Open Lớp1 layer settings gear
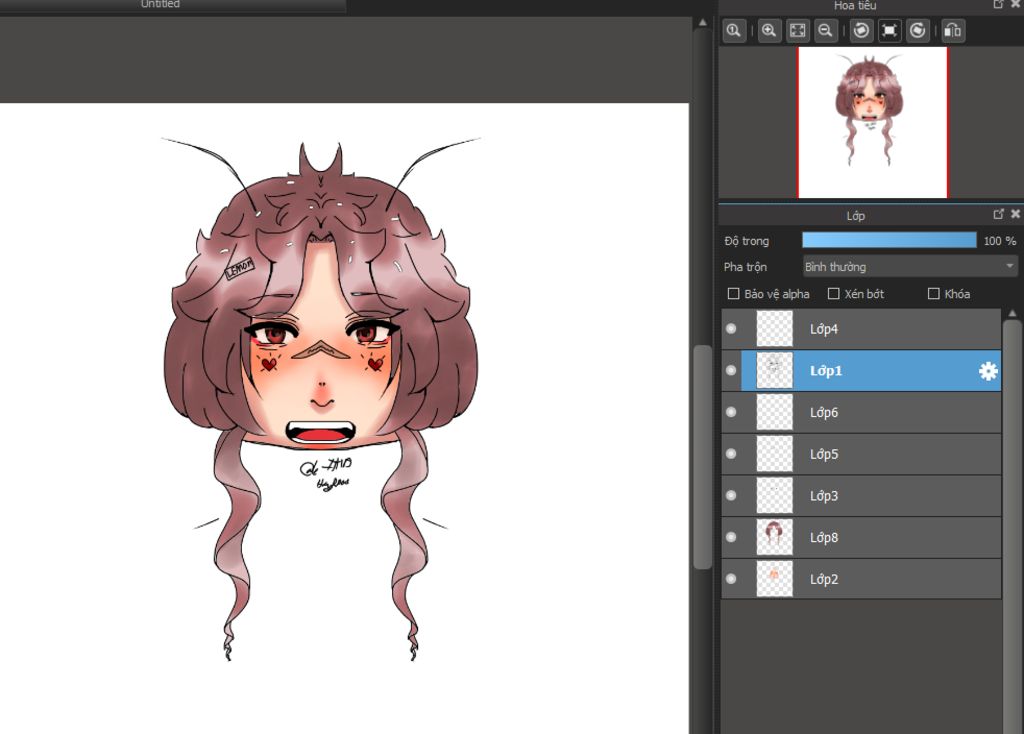 pos(988,371)
